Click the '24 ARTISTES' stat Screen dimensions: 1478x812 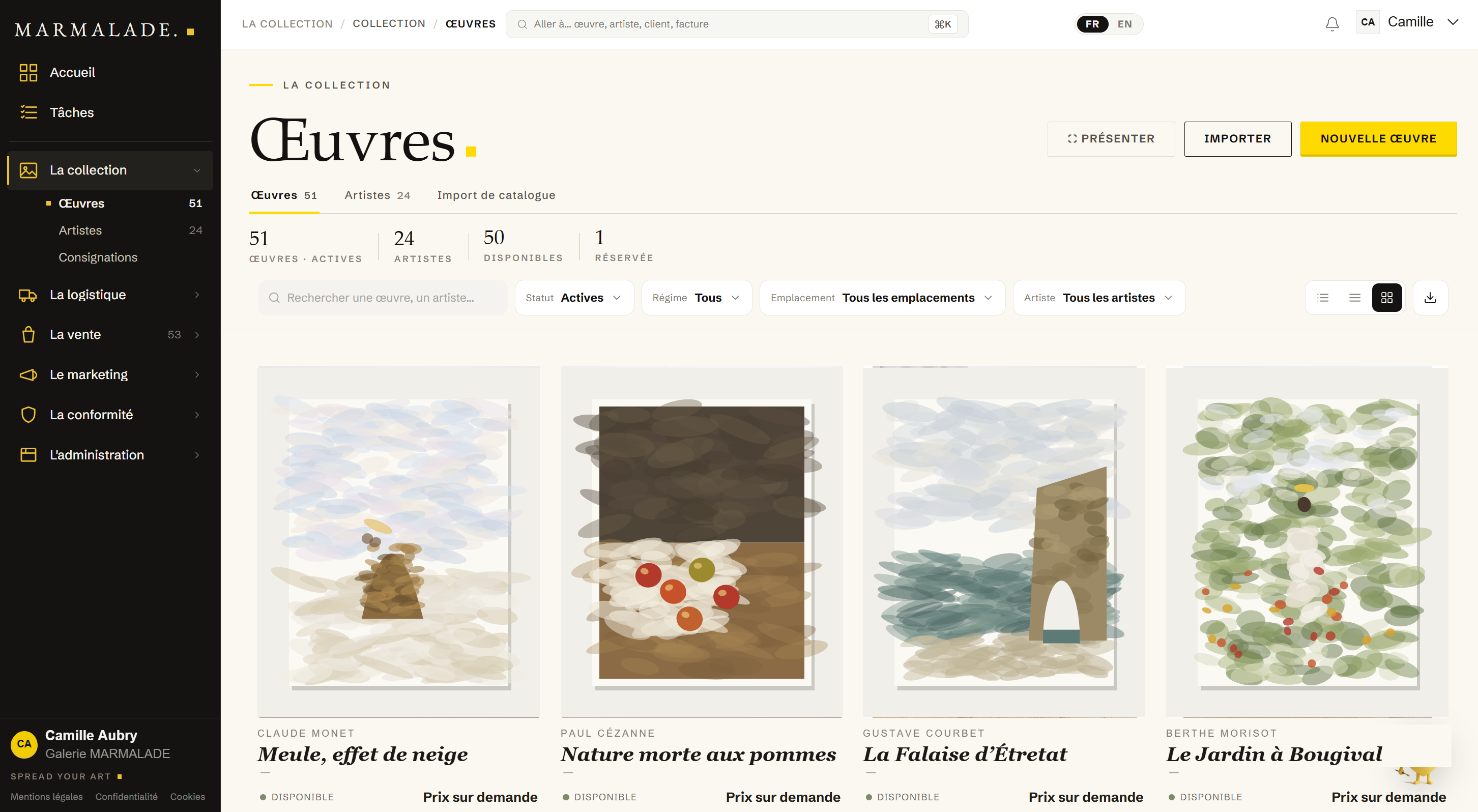coord(423,246)
